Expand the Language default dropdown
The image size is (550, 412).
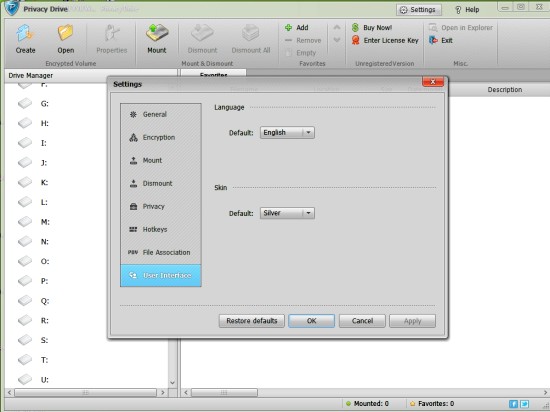[287, 133]
